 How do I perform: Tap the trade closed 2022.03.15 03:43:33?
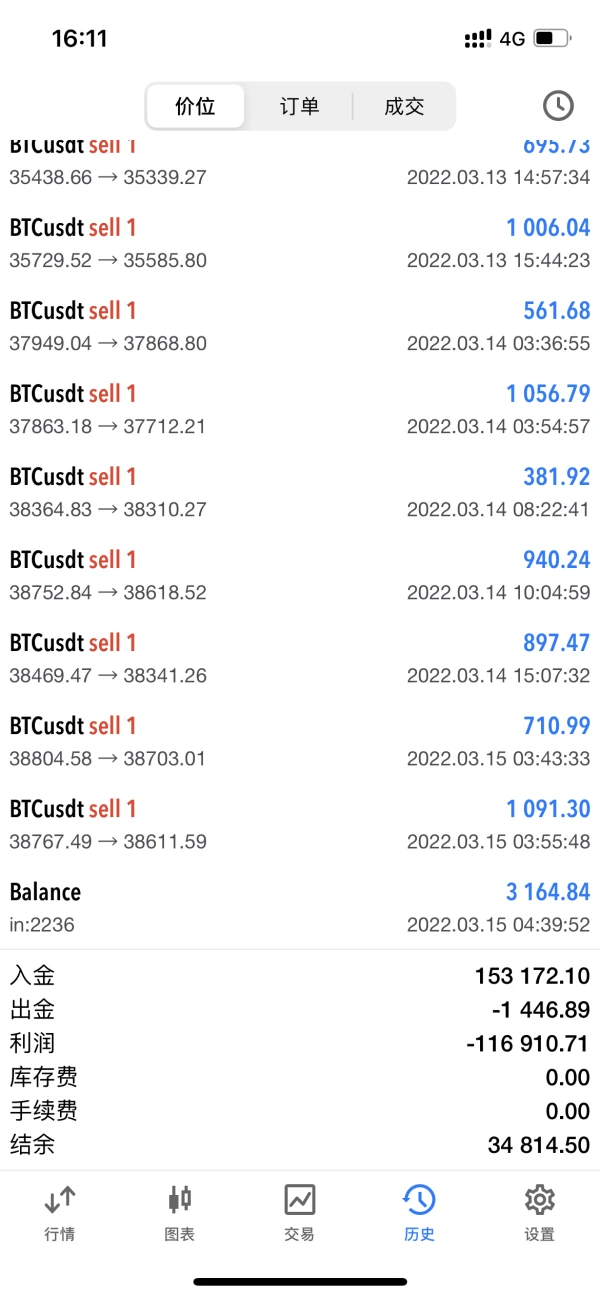[300, 741]
